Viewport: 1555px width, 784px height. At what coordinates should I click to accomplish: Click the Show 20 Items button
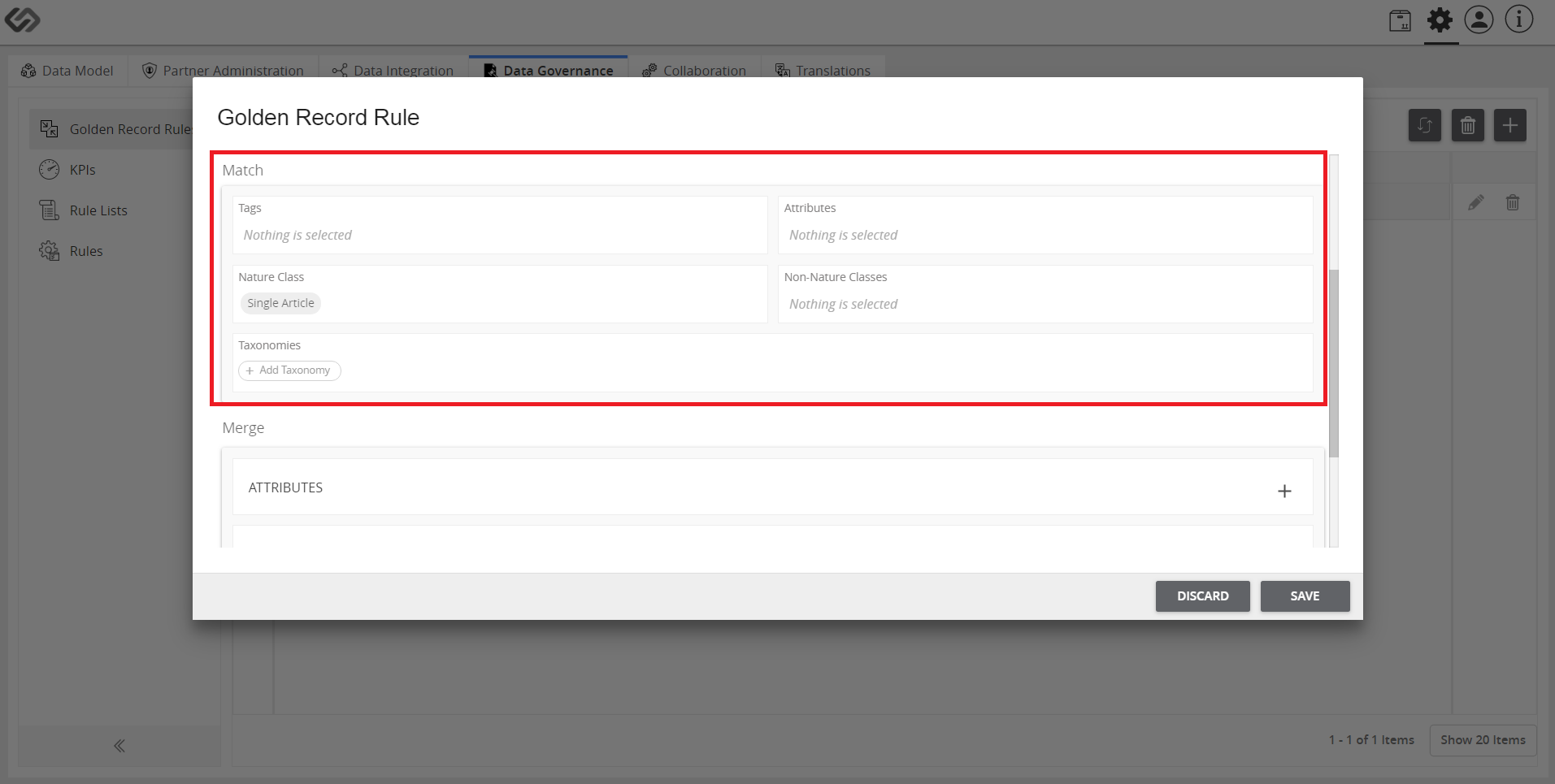[1483, 740]
